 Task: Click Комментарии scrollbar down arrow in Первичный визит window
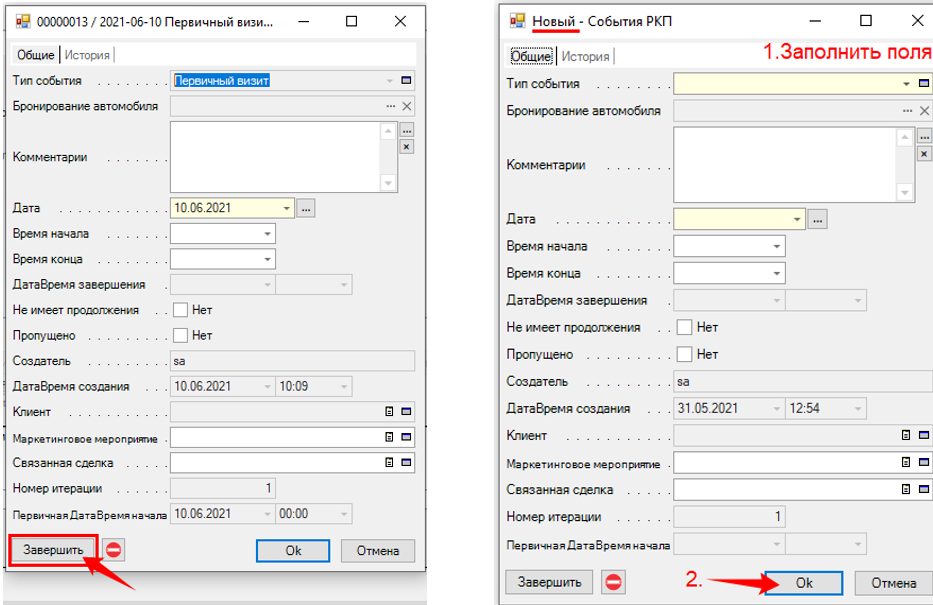(x=388, y=183)
